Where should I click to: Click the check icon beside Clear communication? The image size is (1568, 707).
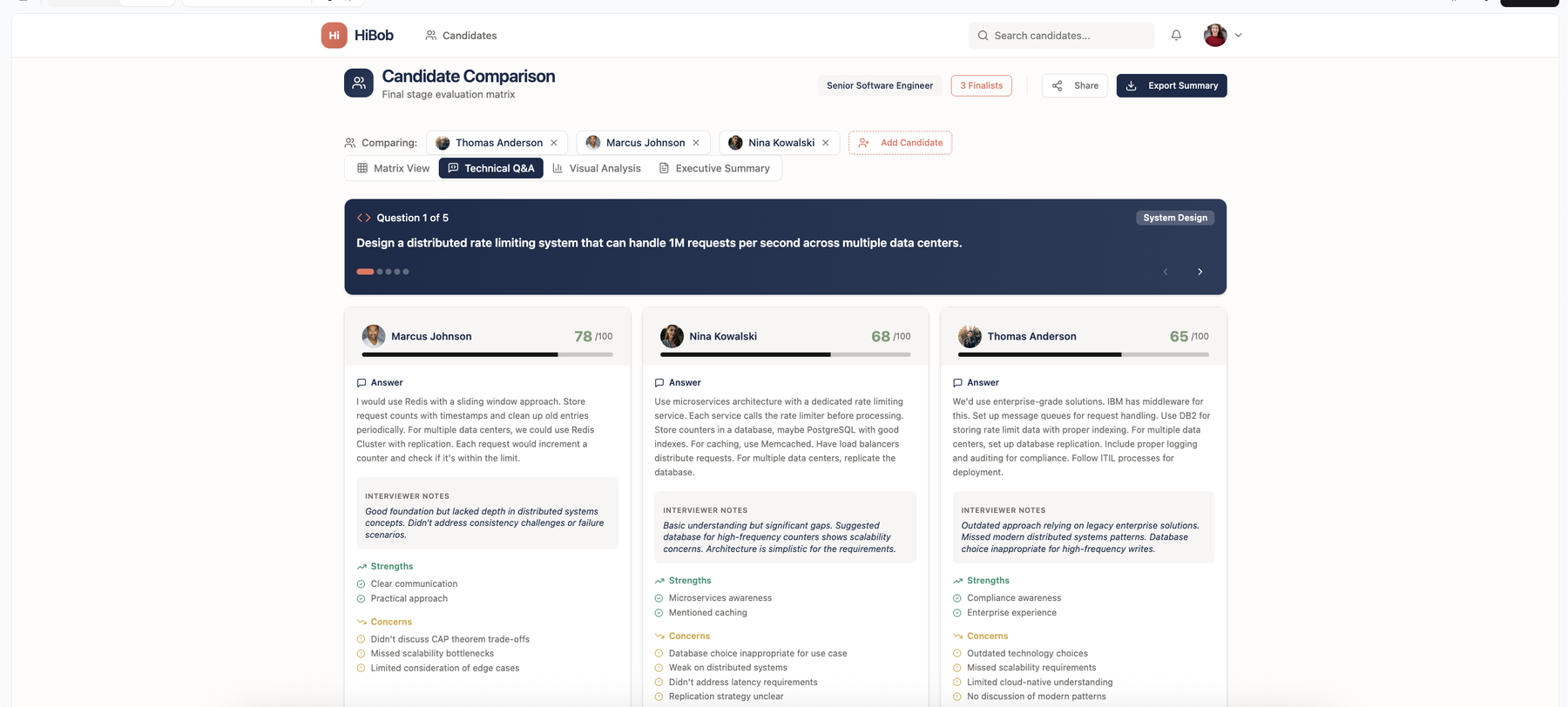click(361, 584)
